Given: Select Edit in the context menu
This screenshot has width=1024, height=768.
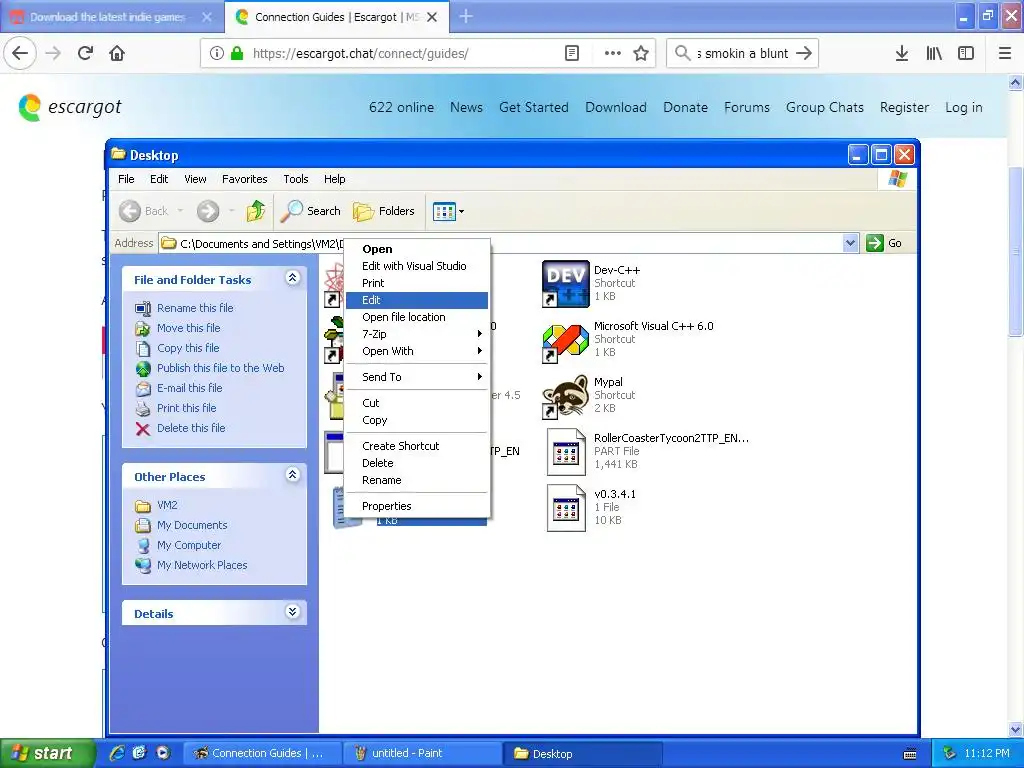Looking at the screenshot, I should coord(417,300).
